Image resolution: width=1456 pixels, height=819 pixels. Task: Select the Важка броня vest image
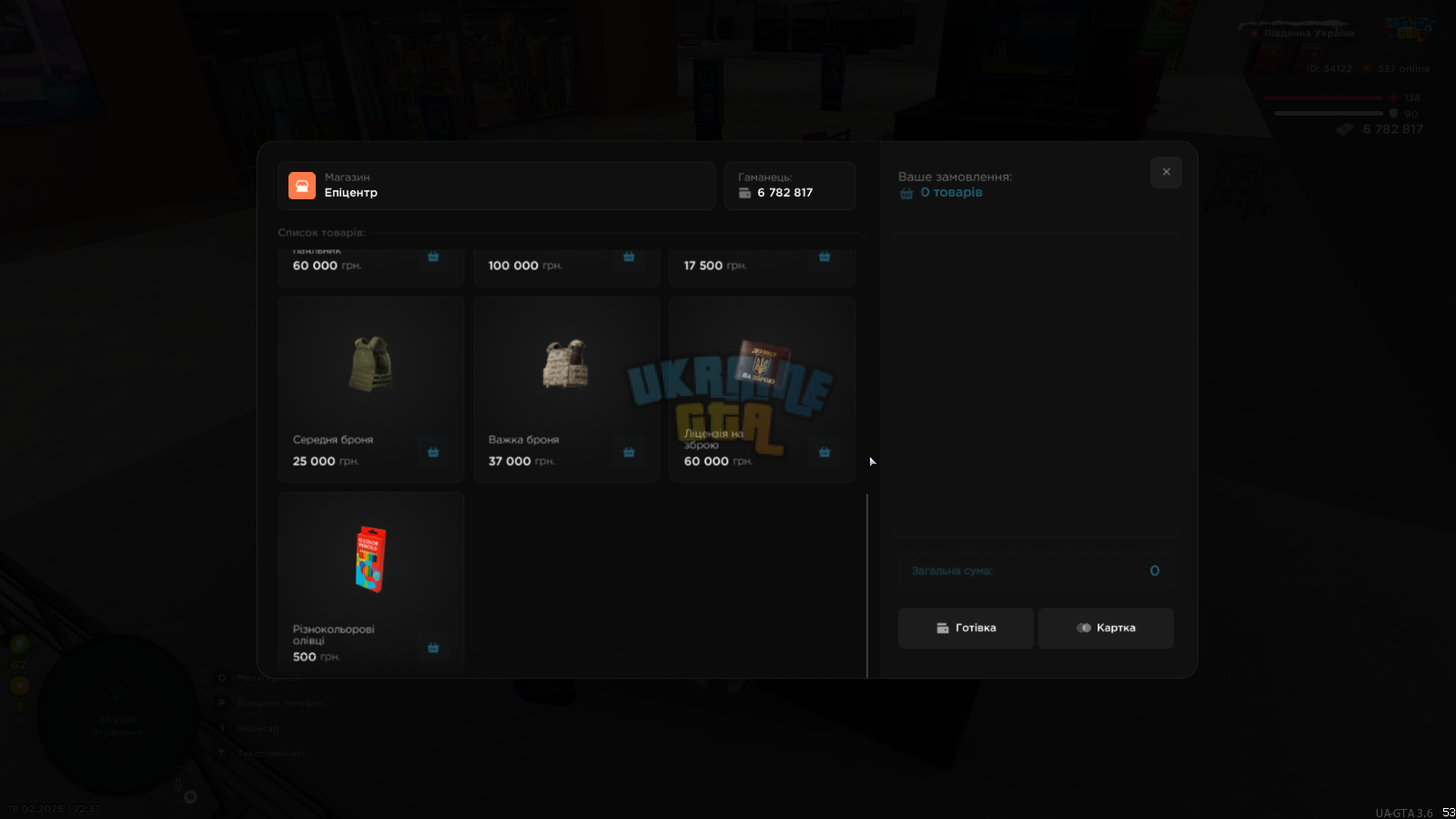(x=566, y=363)
